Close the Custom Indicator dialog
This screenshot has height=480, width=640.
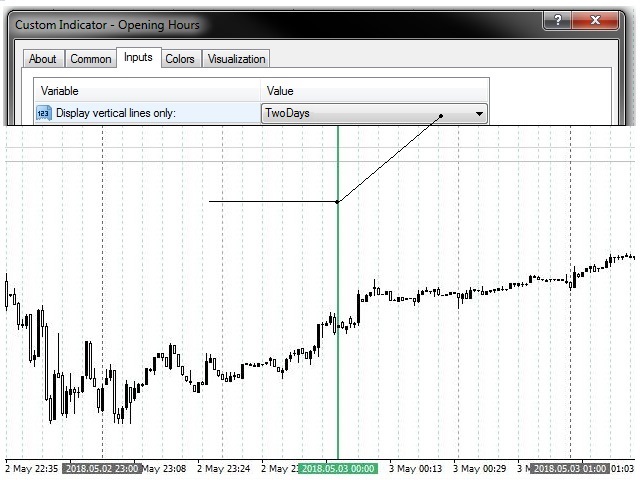596,20
